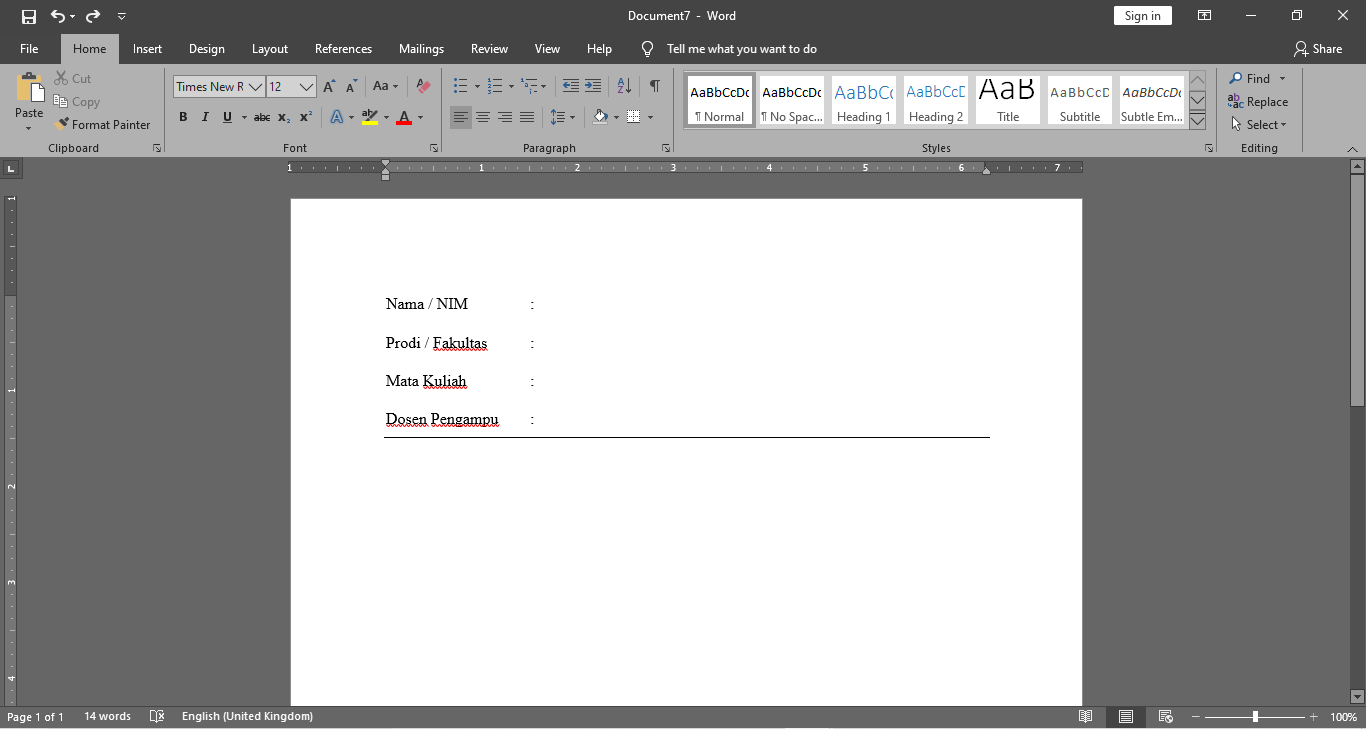Clear all formatting
This screenshot has width=1366, height=729.
click(x=423, y=86)
